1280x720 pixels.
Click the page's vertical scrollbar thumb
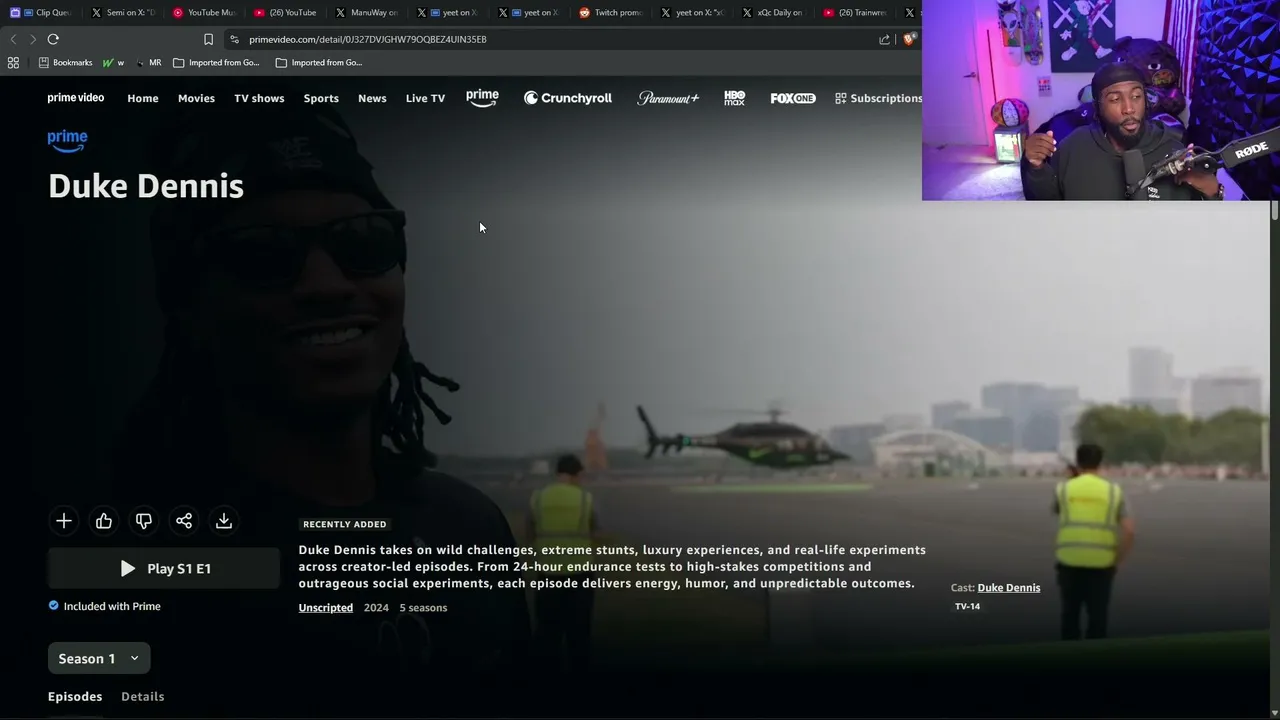tap(1275, 210)
